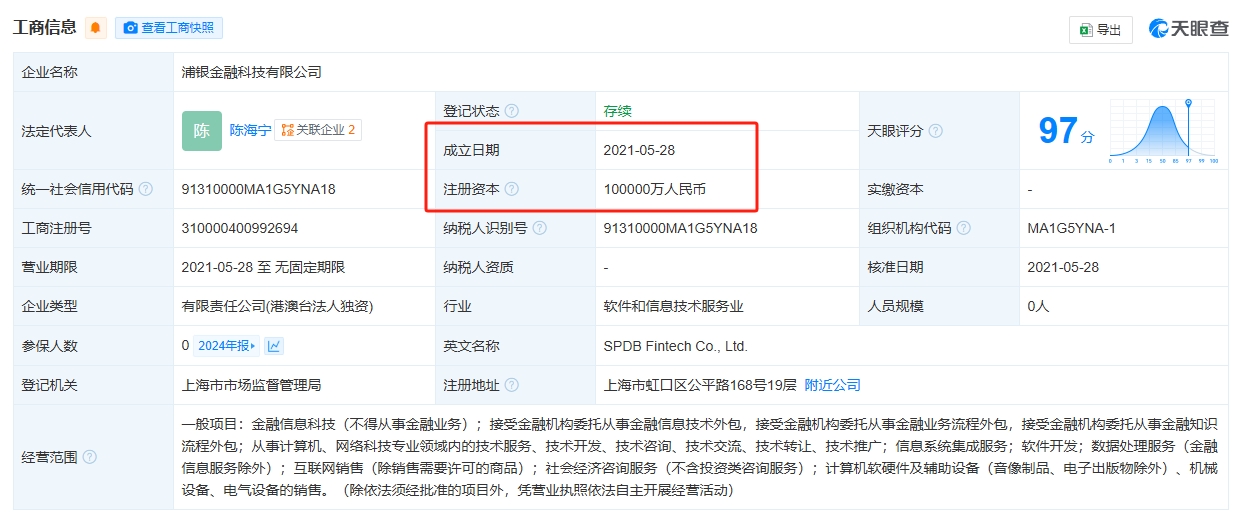Screen dimensions: 1236x512
Task: Click the 陈 avatar tile
Action: (202, 131)
